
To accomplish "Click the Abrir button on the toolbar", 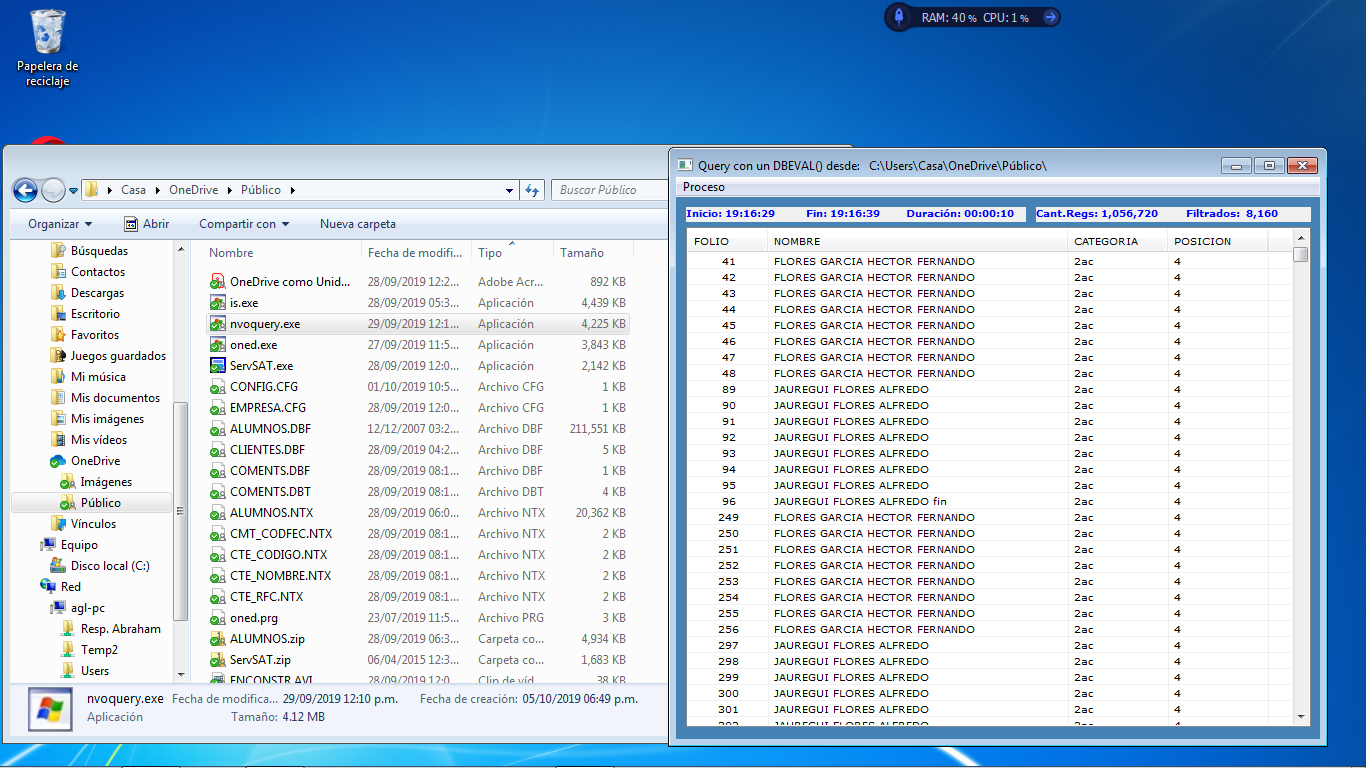I will point(151,224).
